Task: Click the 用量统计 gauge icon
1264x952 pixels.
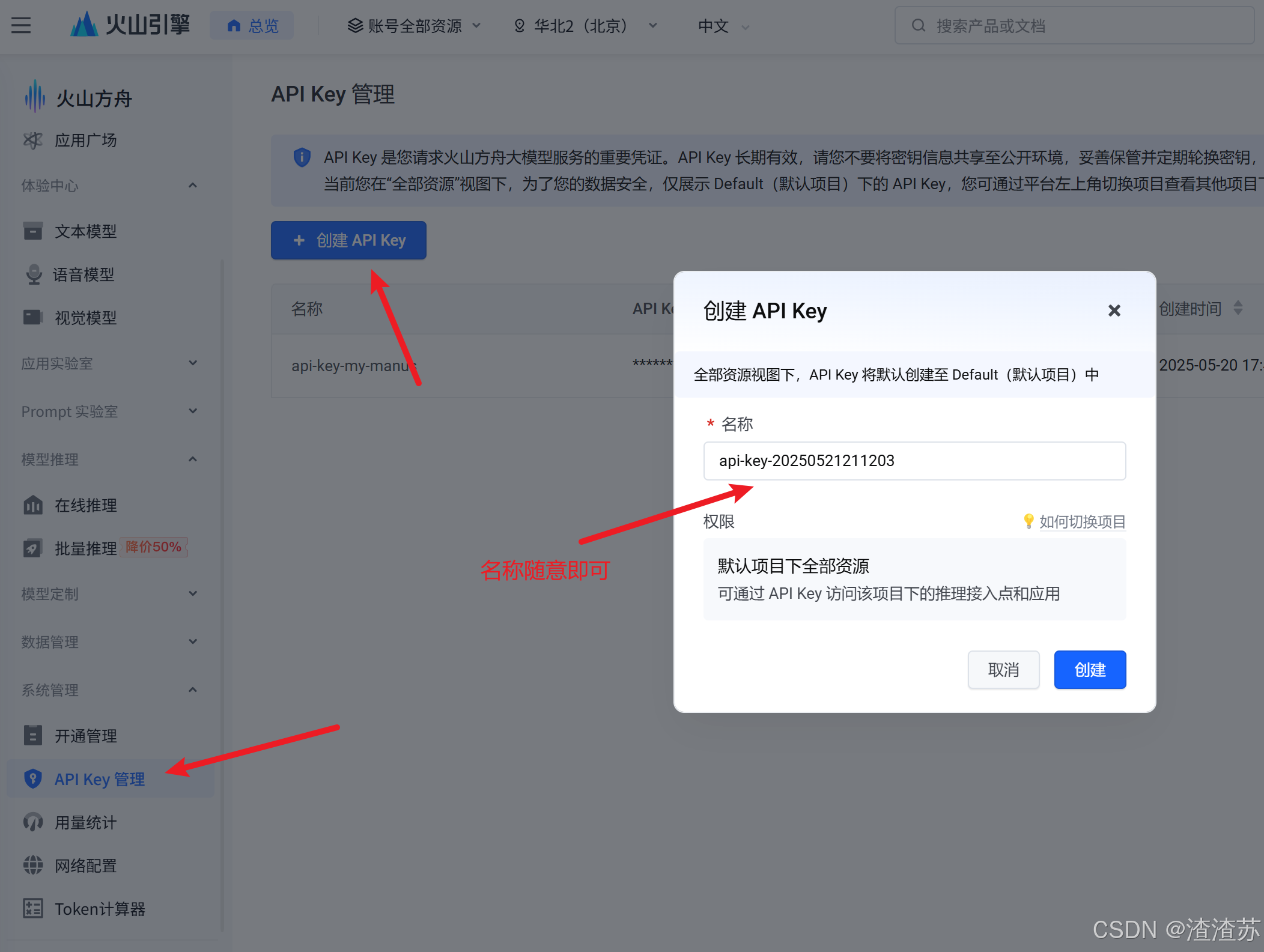Action: click(x=33, y=822)
